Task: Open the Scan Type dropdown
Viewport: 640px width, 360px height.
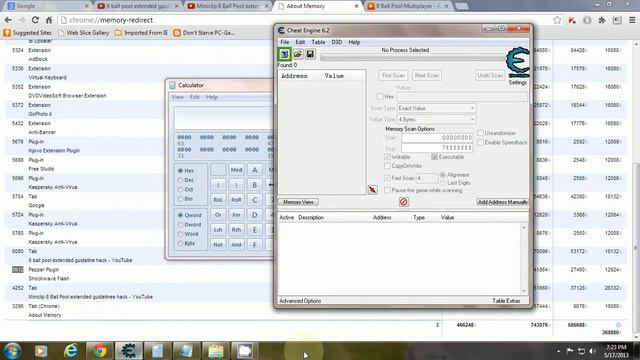Action: tap(436, 108)
